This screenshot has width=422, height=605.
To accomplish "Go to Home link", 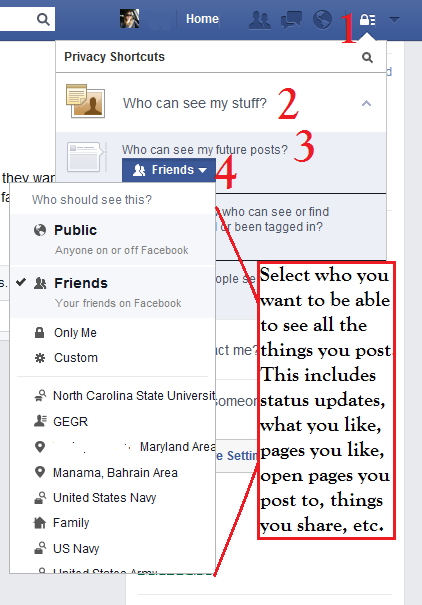I will click(x=202, y=19).
